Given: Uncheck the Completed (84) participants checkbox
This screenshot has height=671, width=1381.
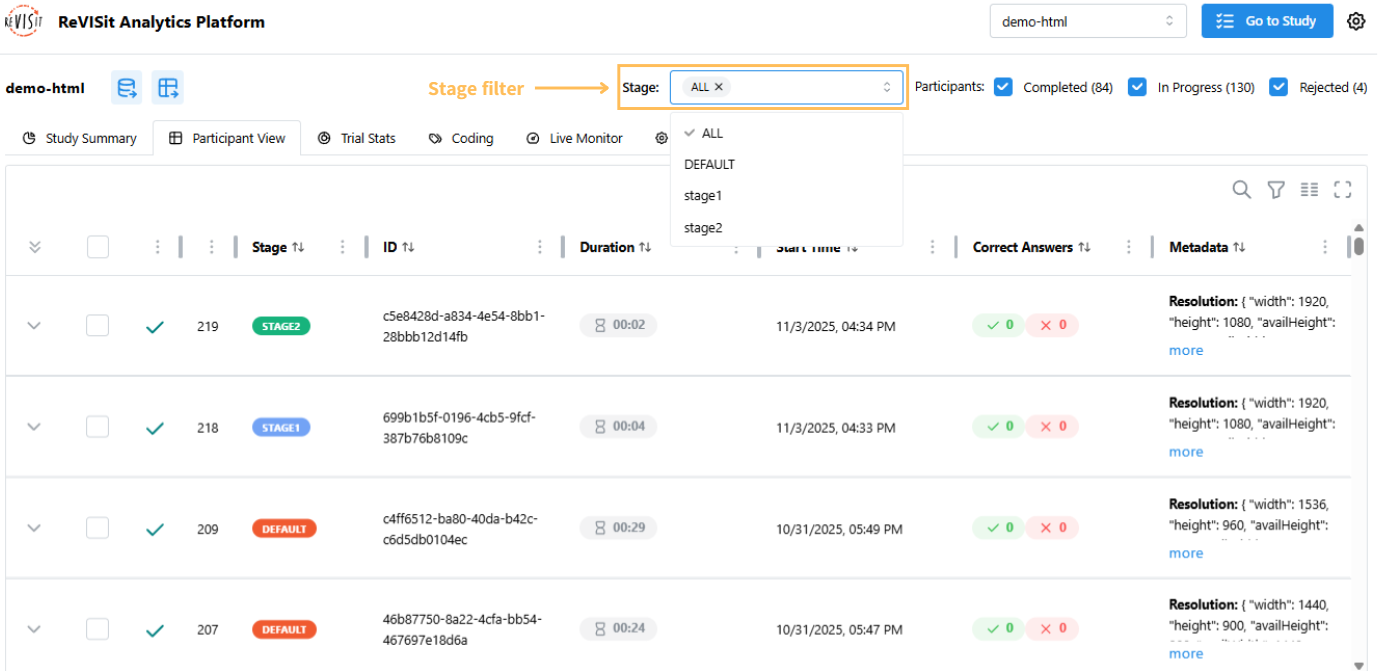Looking at the screenshot, I should pos(1004,87).
